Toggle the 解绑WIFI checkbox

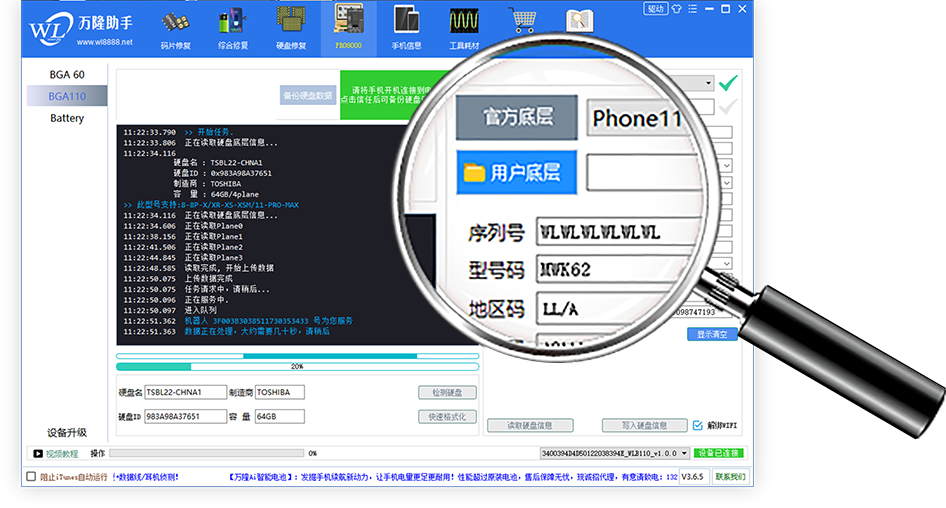[697, 425]
